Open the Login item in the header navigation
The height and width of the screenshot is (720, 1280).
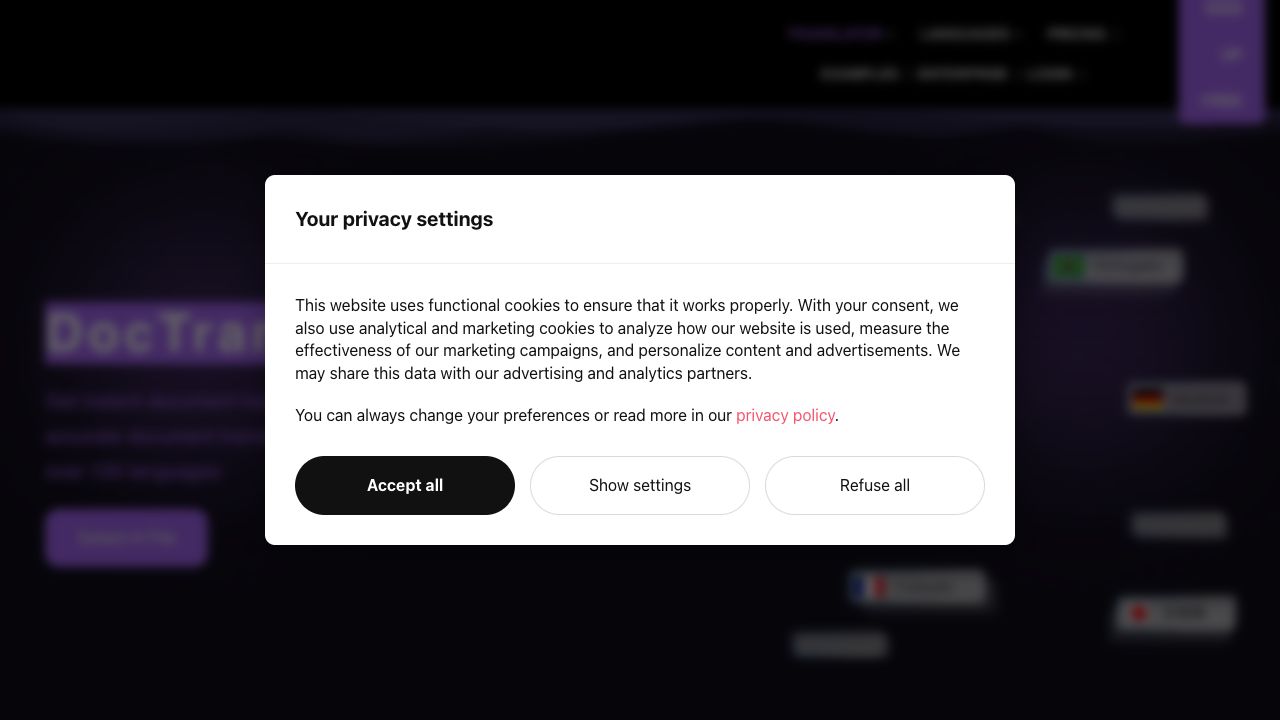(x=1051, y=73)
